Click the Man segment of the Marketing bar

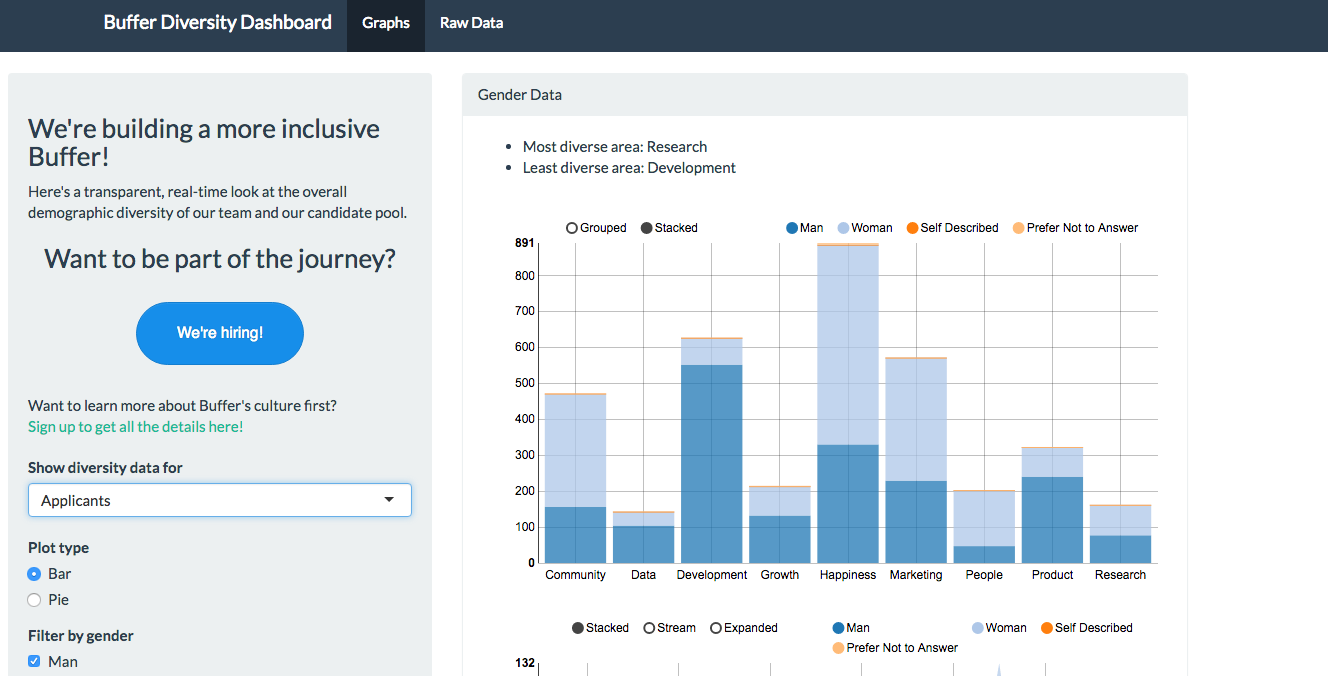(x=916, y=522)
